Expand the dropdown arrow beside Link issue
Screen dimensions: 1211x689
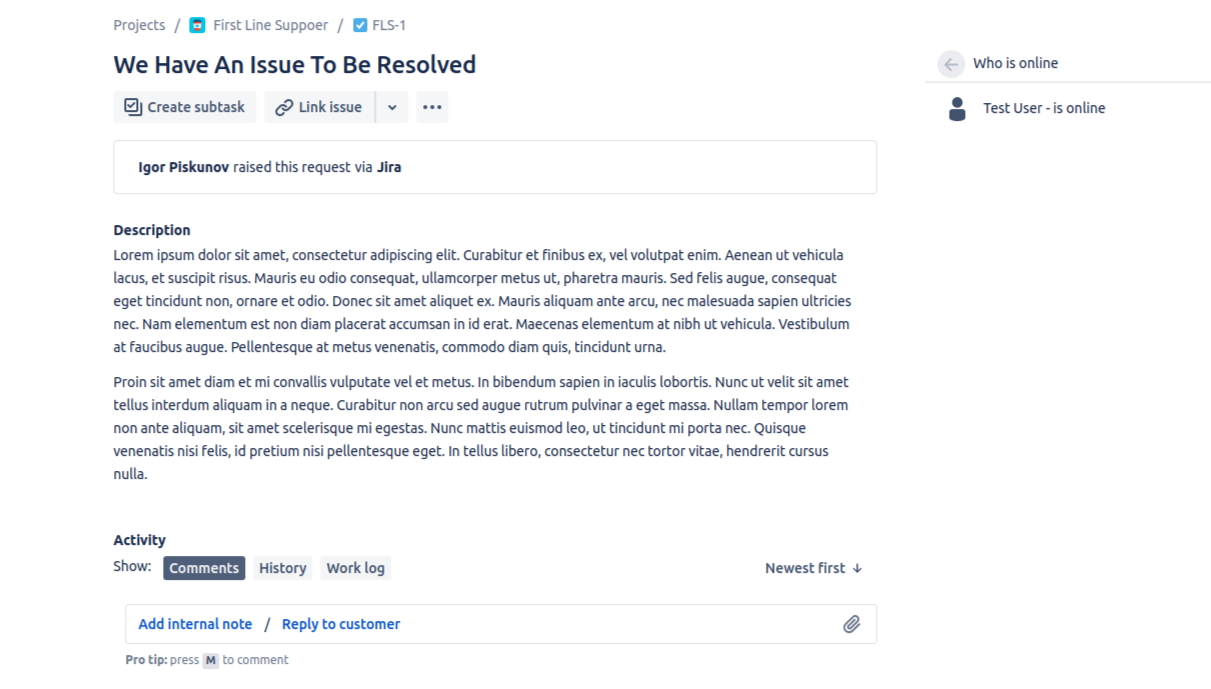point(392,107)
